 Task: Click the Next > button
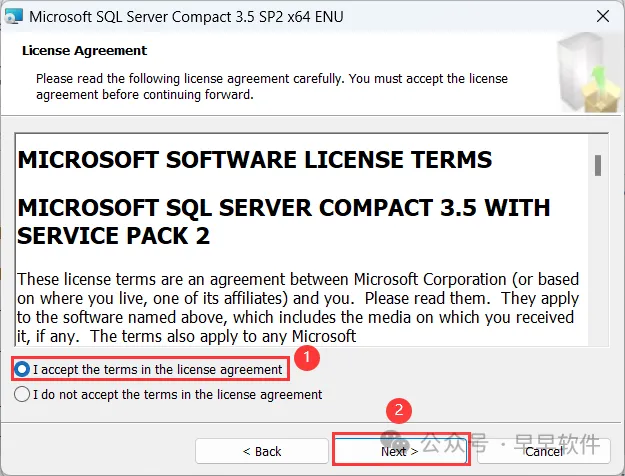(x=400, y=451)
